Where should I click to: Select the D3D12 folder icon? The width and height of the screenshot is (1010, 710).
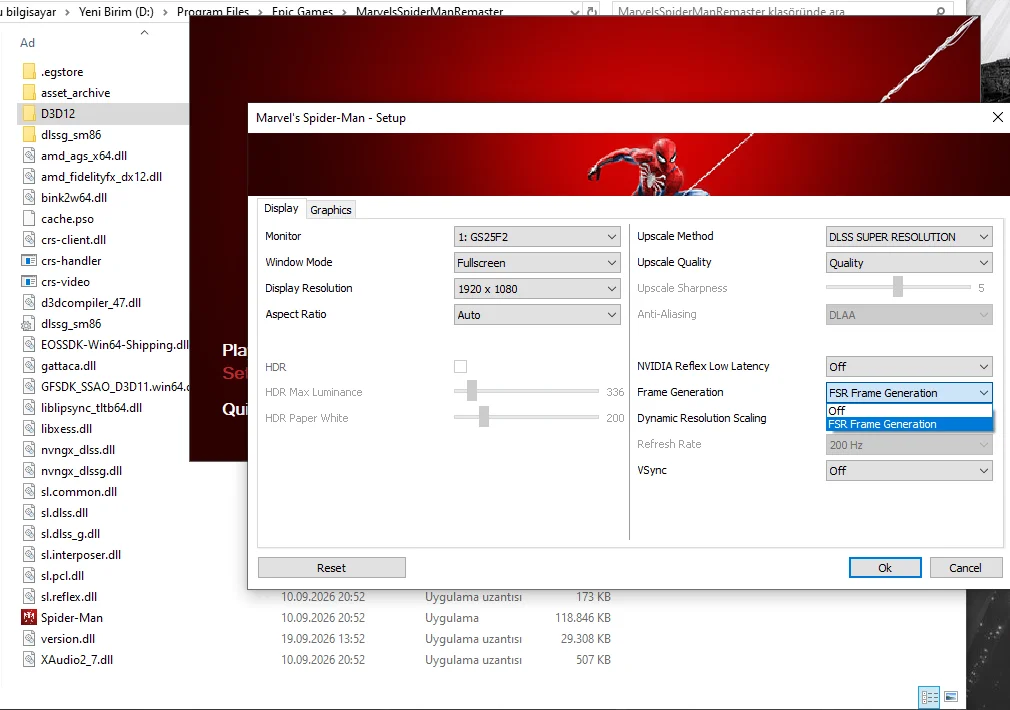[x=29, y=113]
